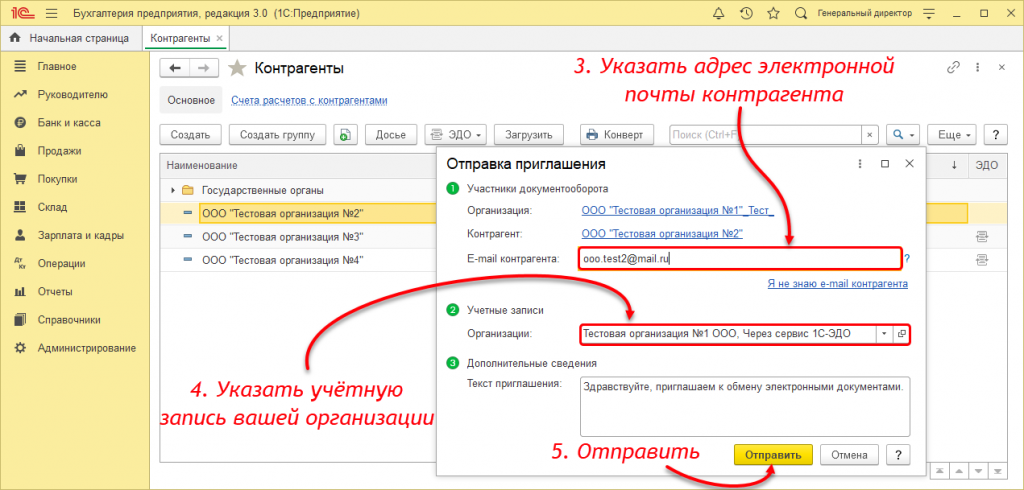The width and height of the screenshot is (1024, 490).
Task: Open form options three-dots menu
Action: pos(978,67)
